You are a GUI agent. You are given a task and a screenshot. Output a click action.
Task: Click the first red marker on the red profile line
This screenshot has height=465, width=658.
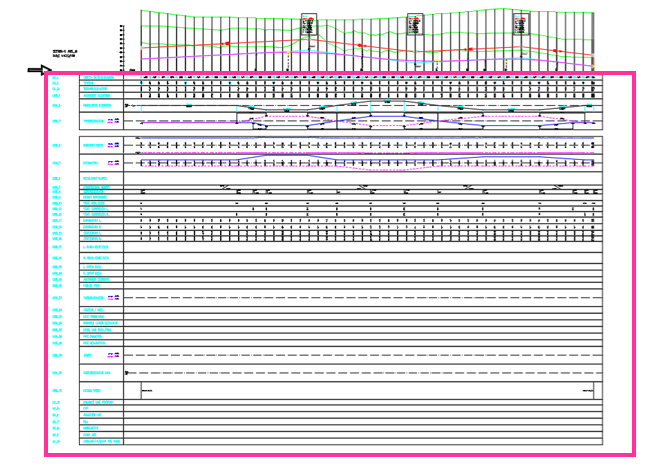227,44
